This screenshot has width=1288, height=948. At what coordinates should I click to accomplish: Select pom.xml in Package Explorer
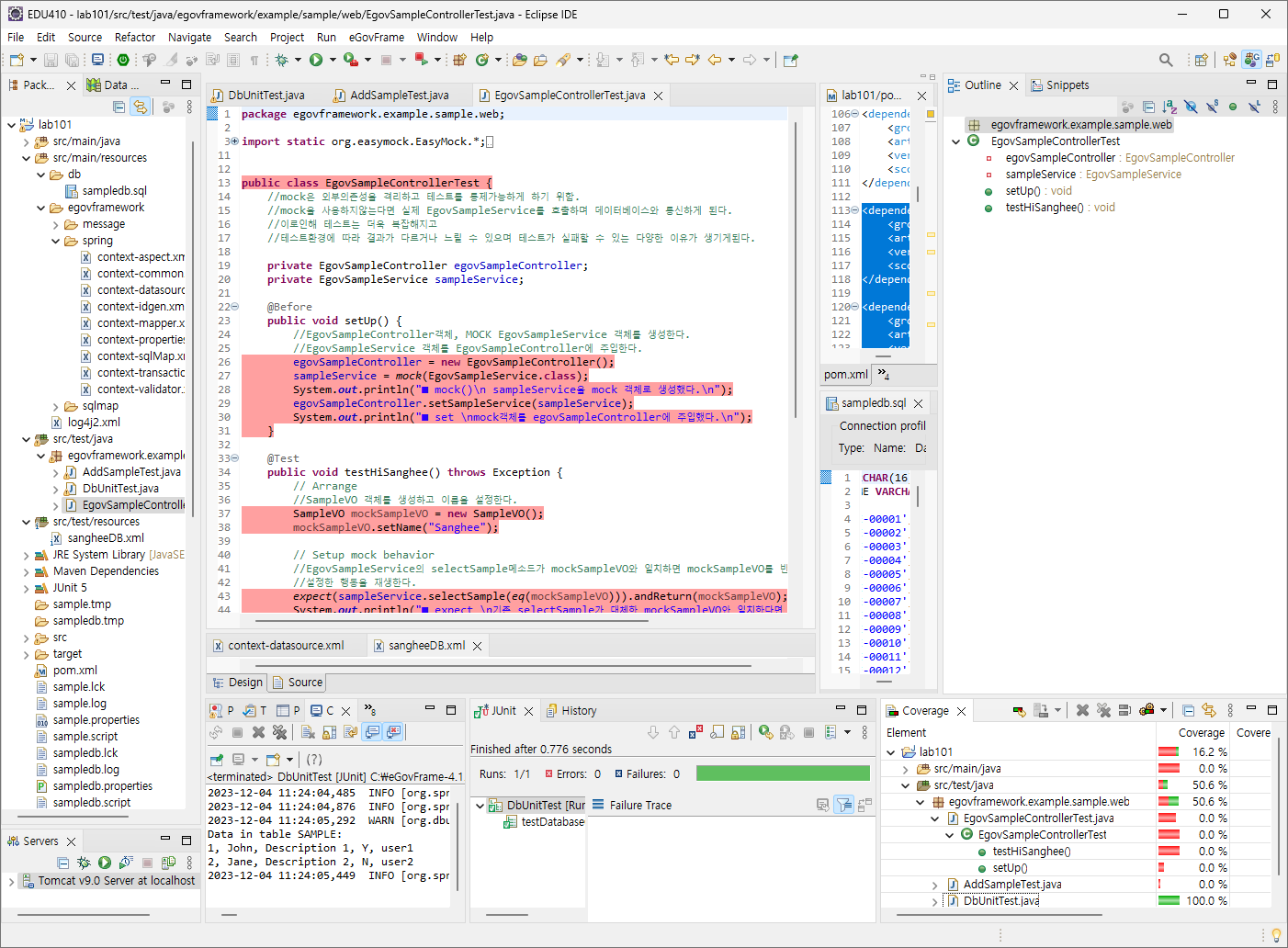pyautogui.click(x=74, y=671)
